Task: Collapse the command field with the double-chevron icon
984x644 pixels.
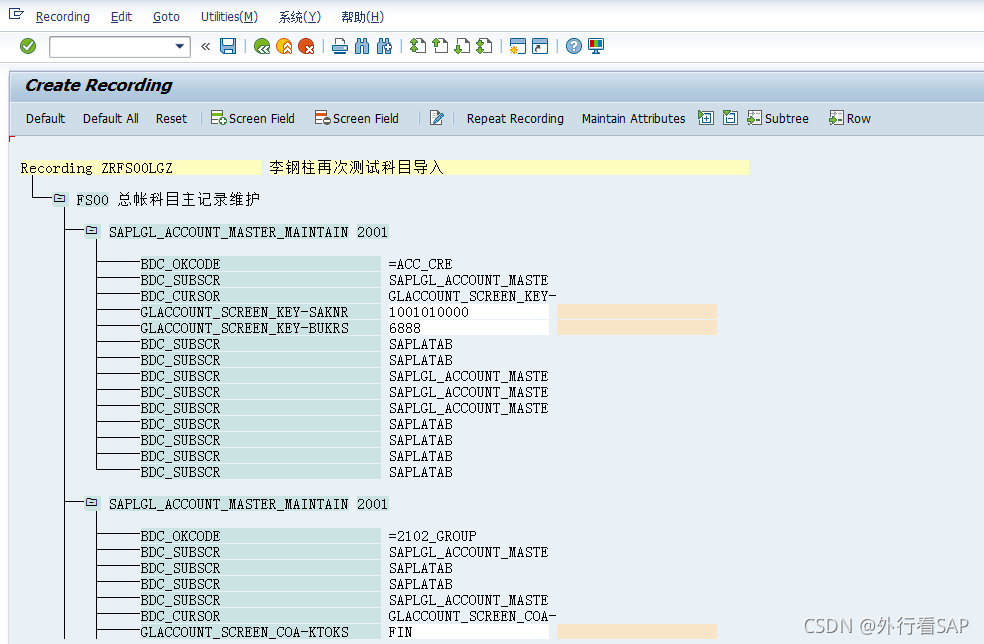Action: (x=205, y=46)
